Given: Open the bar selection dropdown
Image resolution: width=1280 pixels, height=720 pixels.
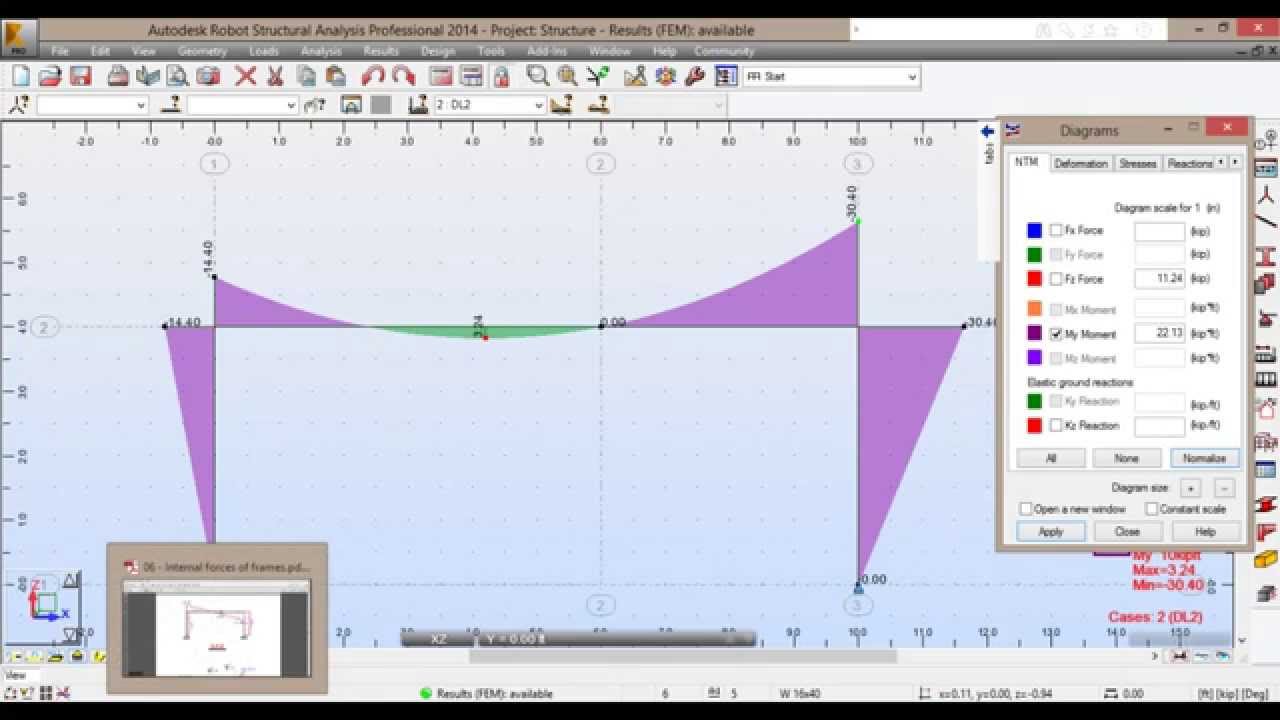Looking at the screenshot, I should tap(291, 105).
